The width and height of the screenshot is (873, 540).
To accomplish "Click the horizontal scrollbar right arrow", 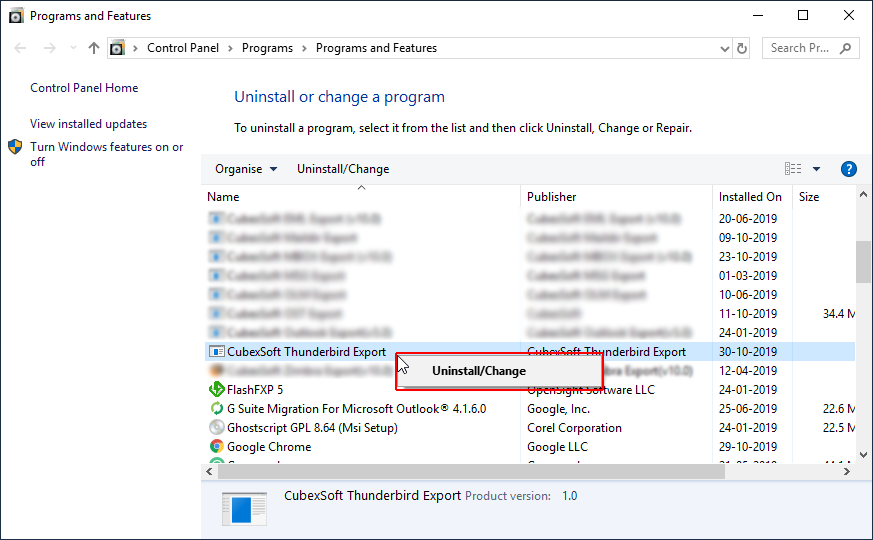I will (x=846, y=472).
